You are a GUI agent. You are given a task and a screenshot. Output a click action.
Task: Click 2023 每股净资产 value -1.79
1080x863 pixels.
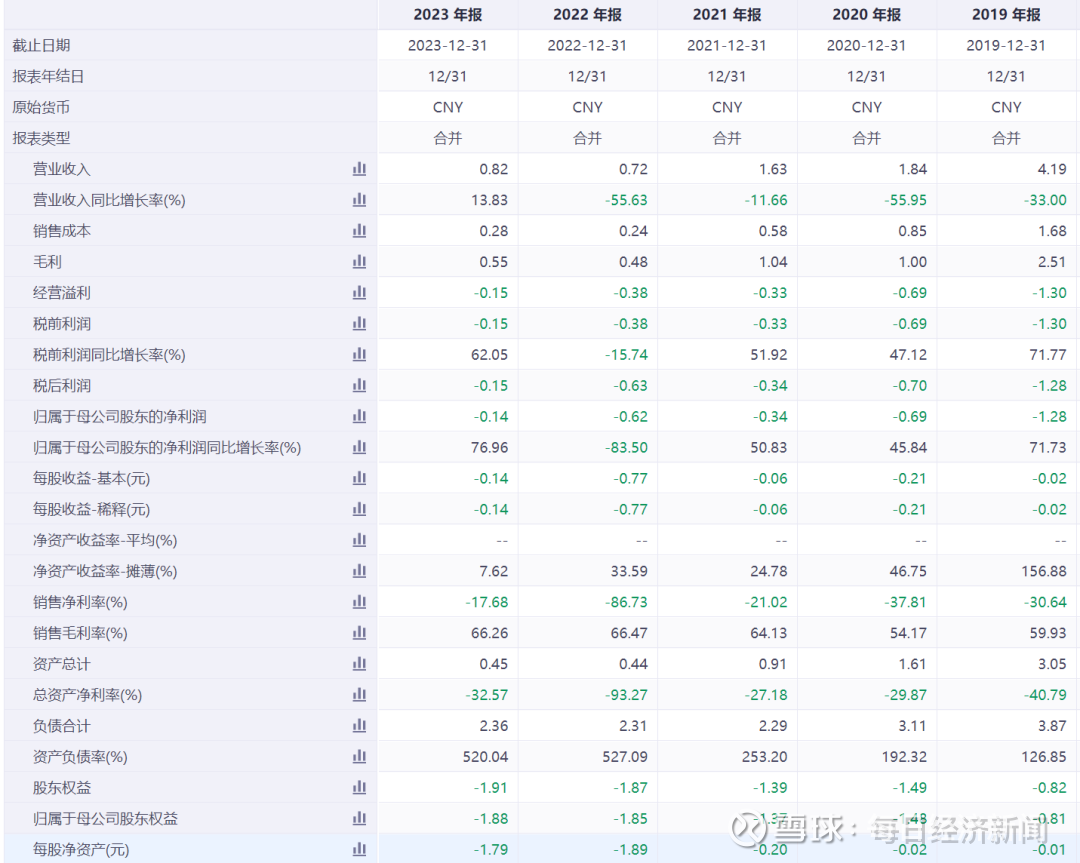pyautogui.click(x=490, y=849)
